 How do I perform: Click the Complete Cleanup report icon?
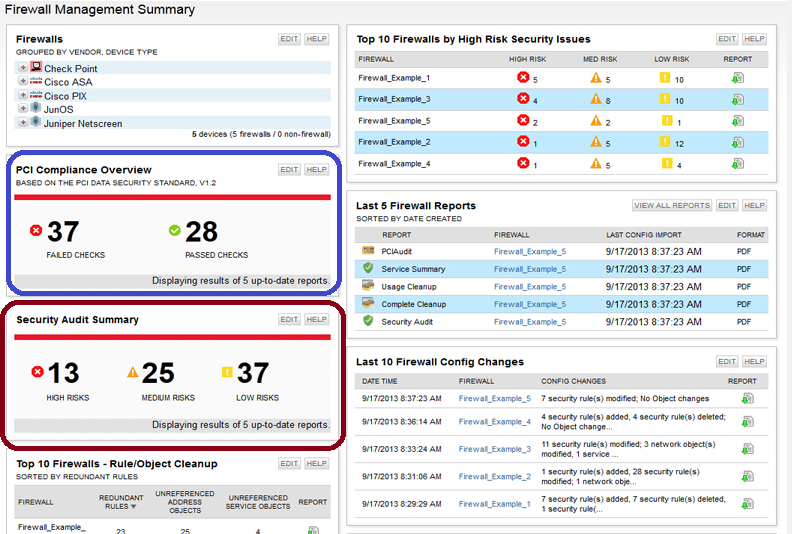[368, 303]
